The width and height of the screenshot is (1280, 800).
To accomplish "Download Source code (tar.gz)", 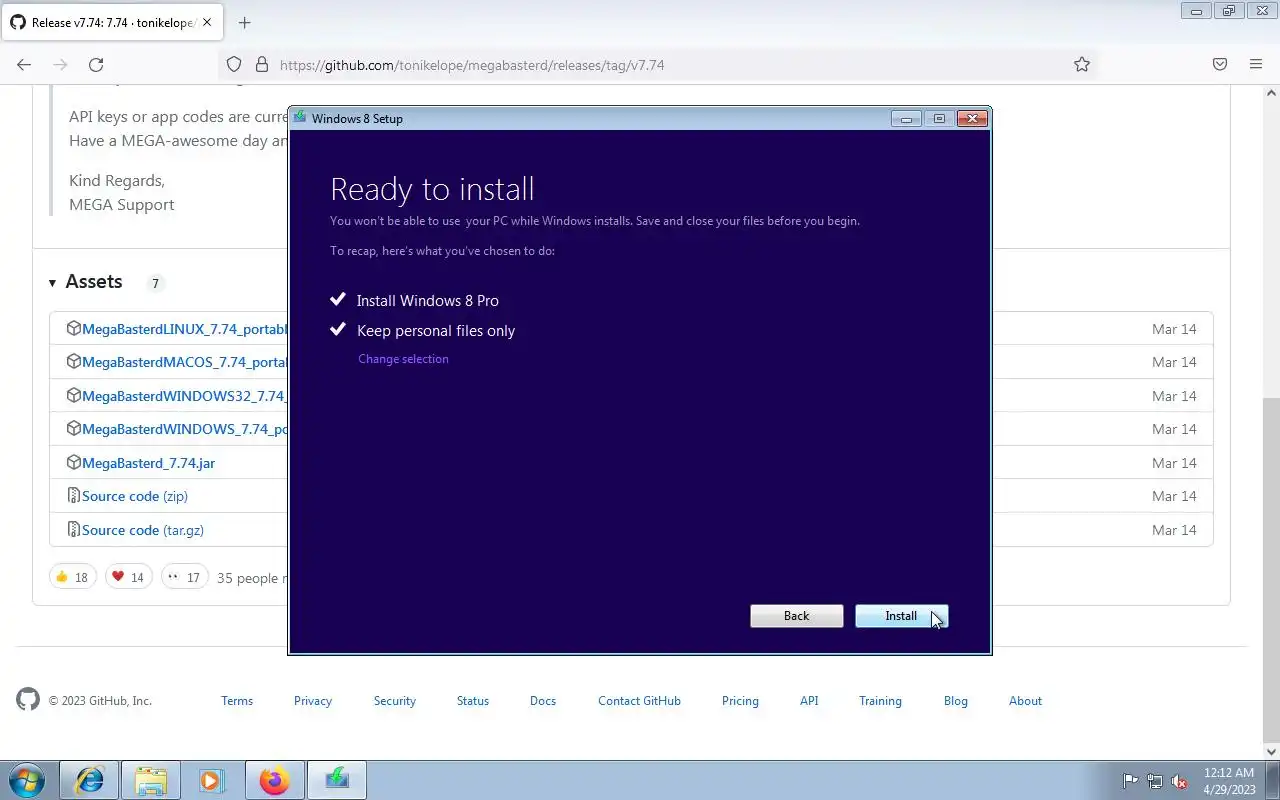I will (143, 530).
